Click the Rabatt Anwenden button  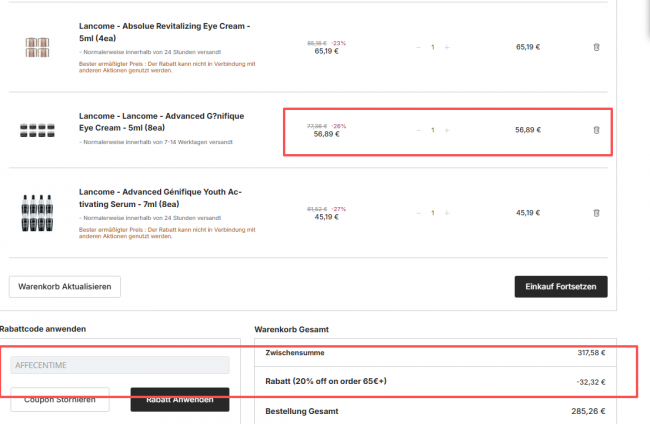(x=180, y=400)
